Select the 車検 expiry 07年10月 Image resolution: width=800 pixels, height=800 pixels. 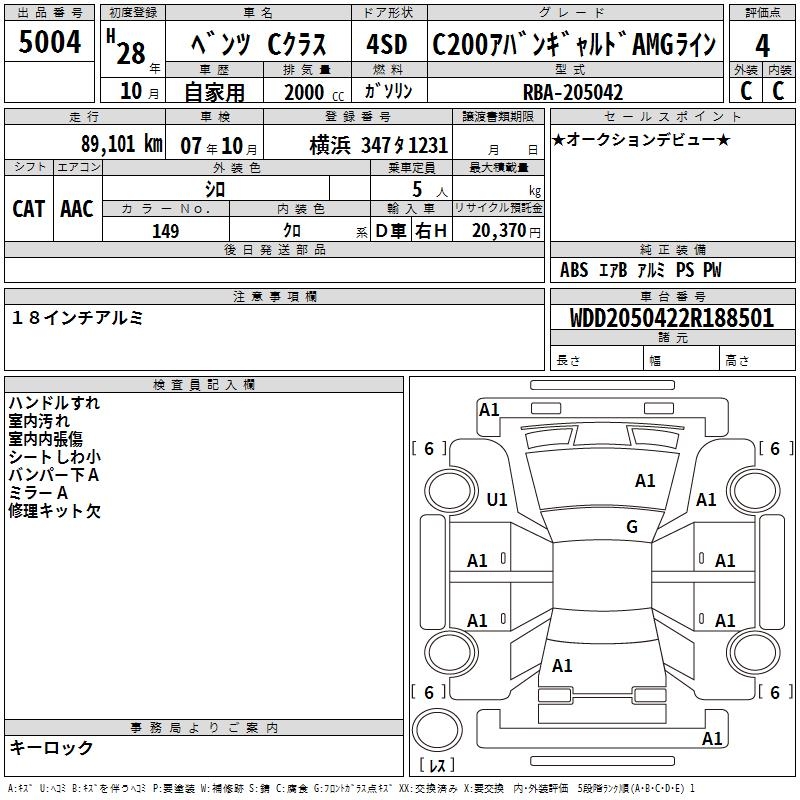(x=219, y=146)
